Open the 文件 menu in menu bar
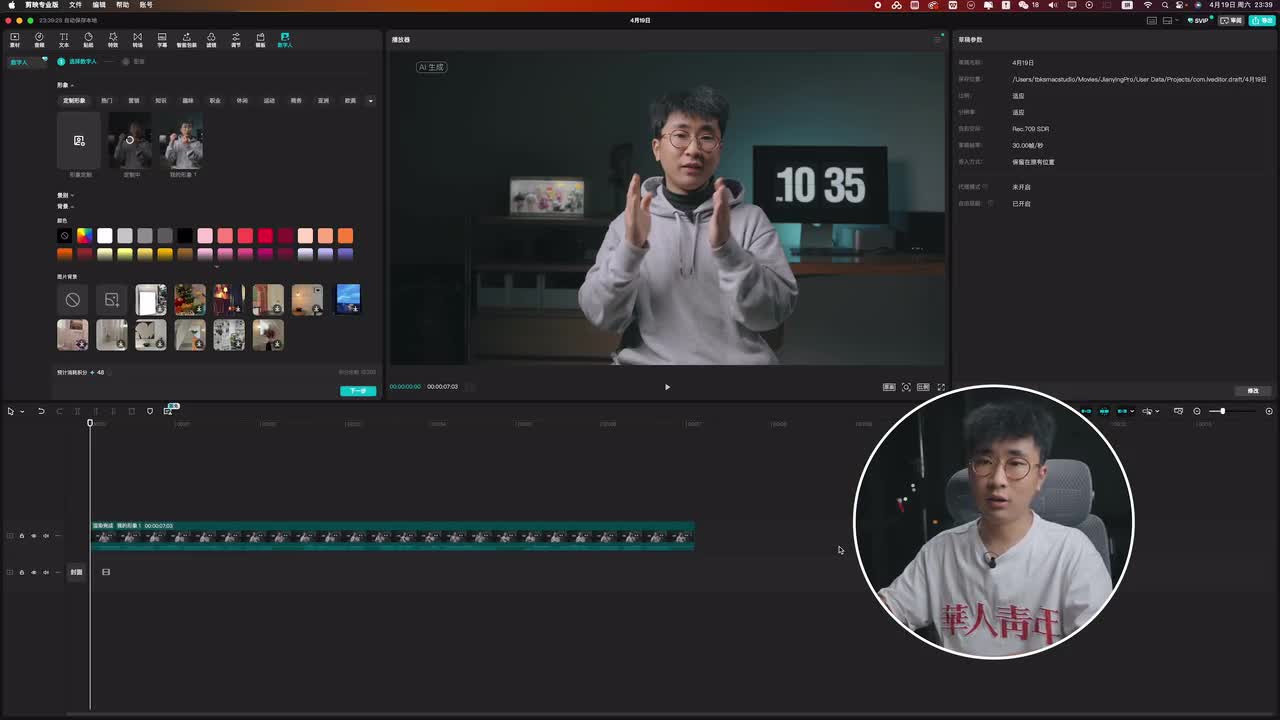 (x=75, y=5)
